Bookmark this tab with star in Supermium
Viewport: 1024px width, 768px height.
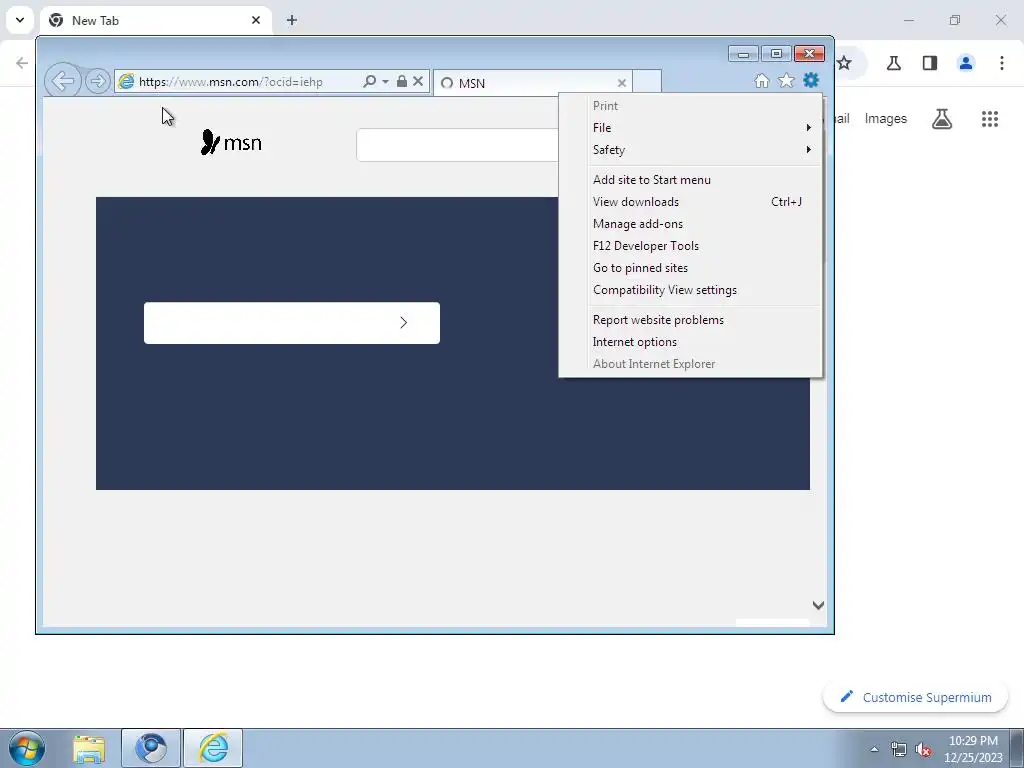pyautogui.click(x=844, y=63)
